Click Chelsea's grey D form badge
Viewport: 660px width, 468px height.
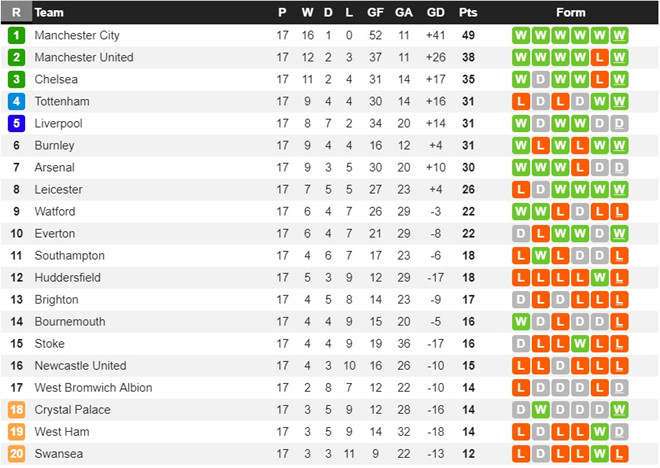pyautogui.click(x=540, y=79)
